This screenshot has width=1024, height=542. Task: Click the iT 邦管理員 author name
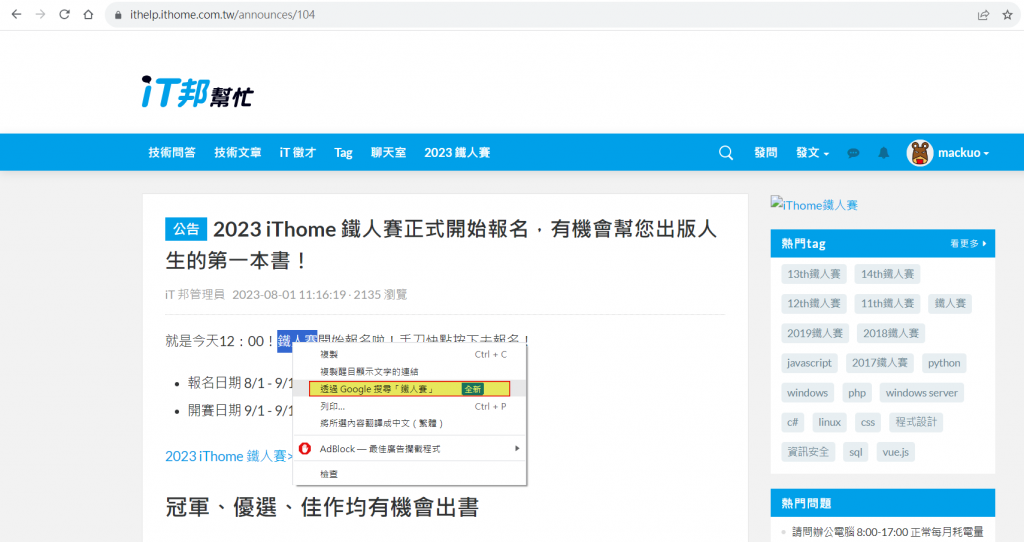195,295
